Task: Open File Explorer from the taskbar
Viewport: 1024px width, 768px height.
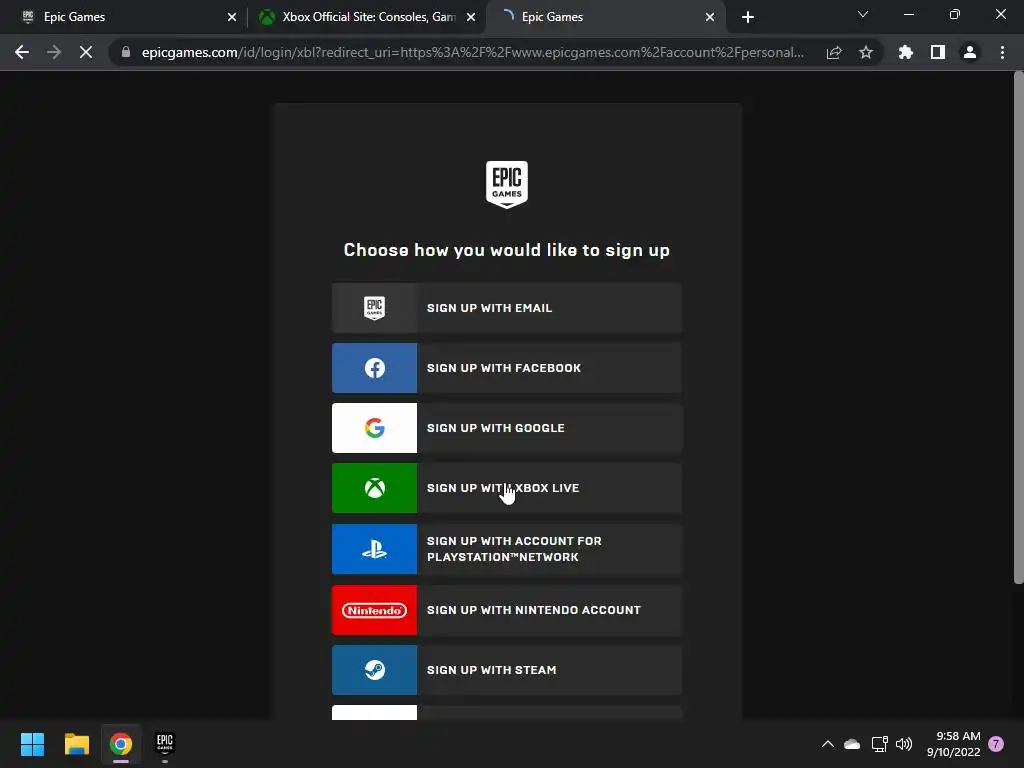Action: 76,744
